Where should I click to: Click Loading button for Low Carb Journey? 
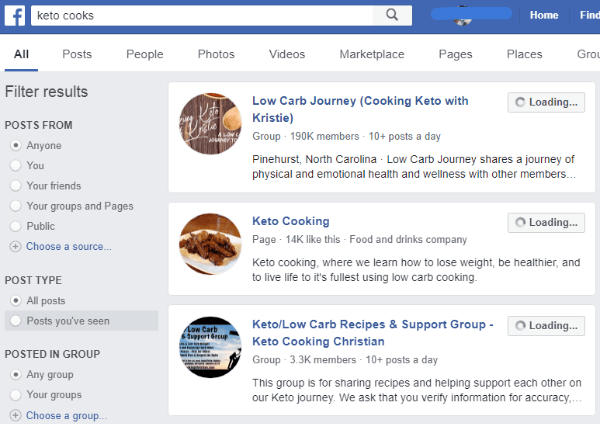546,102
